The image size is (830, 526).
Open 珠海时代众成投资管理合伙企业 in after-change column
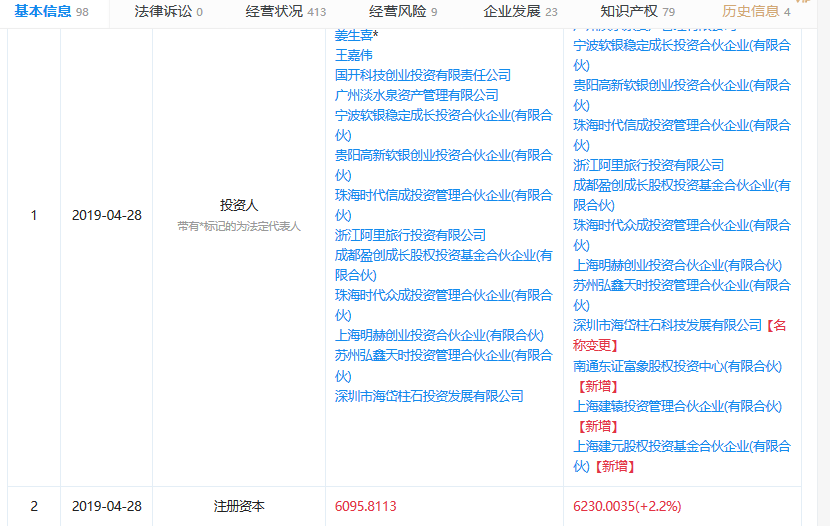[x=682, y=235]
